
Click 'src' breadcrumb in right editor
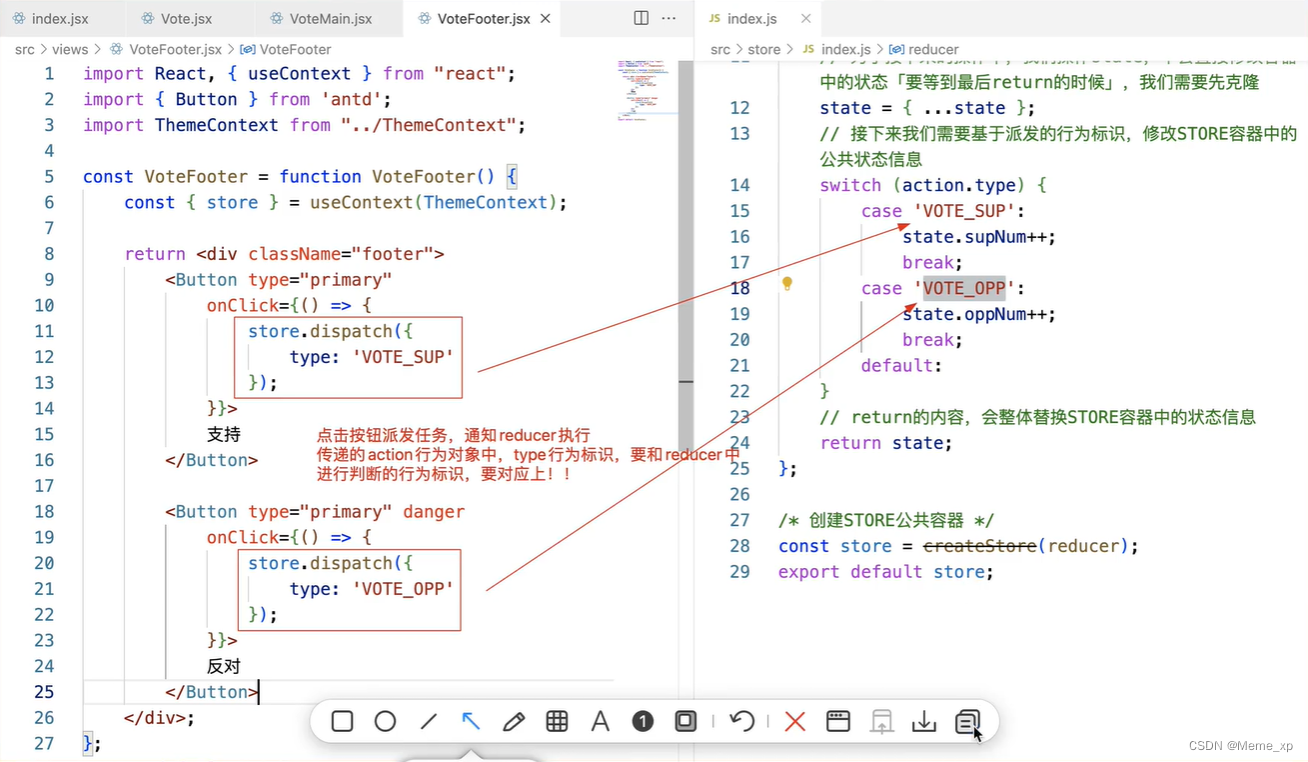point(721,49)
